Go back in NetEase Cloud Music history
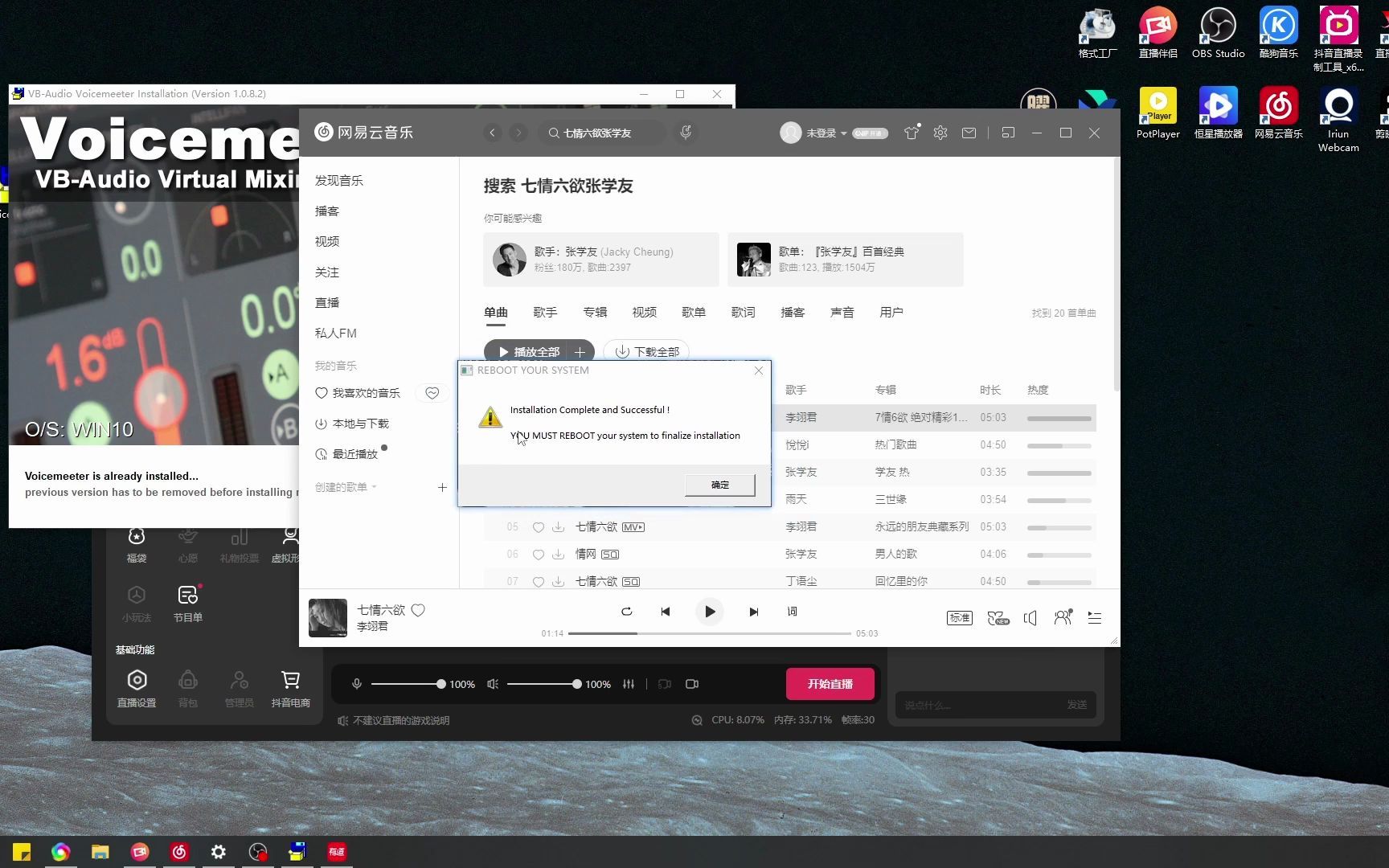 point(493,133)
